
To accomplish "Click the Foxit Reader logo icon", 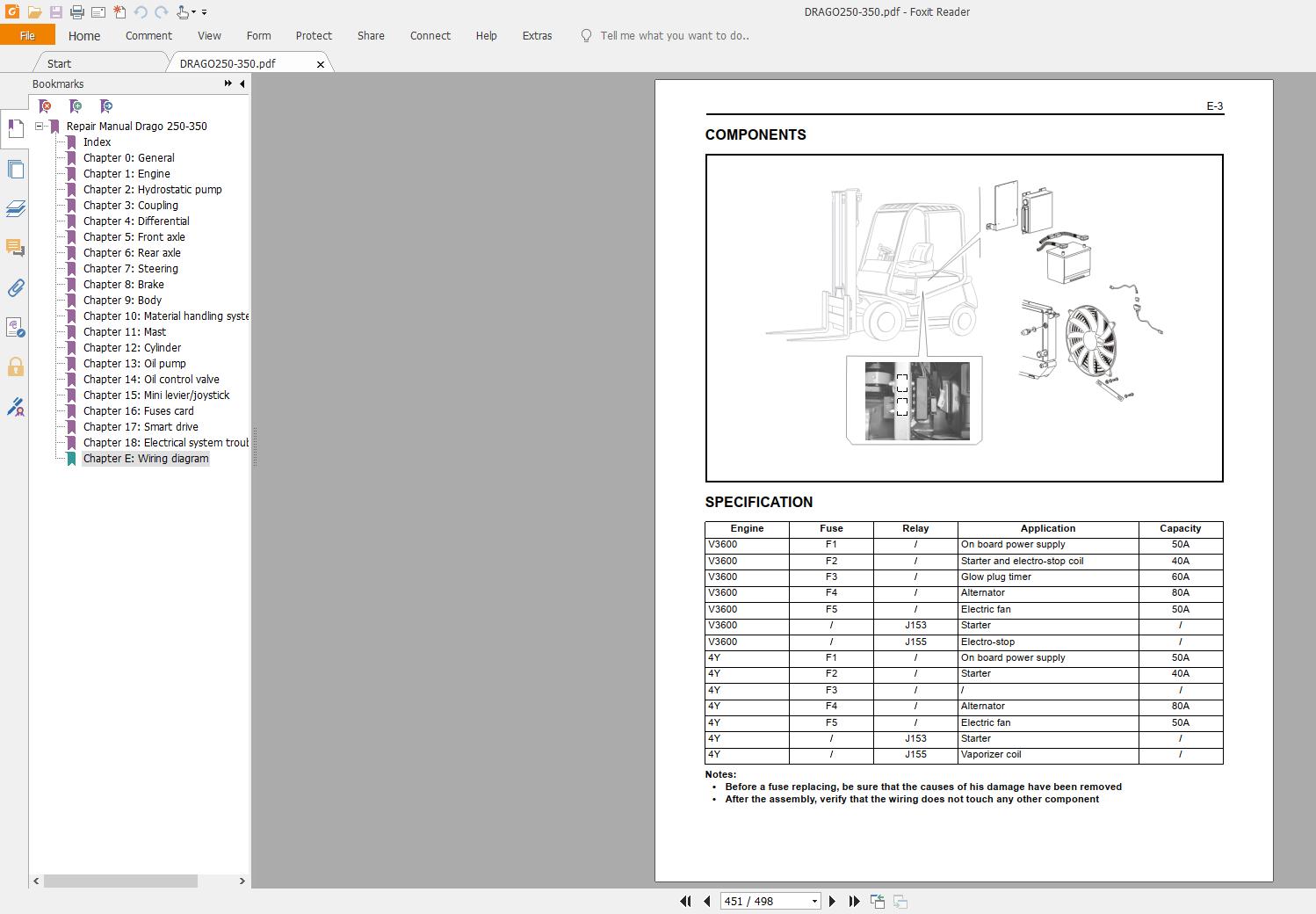I will (x=12, y=12).
